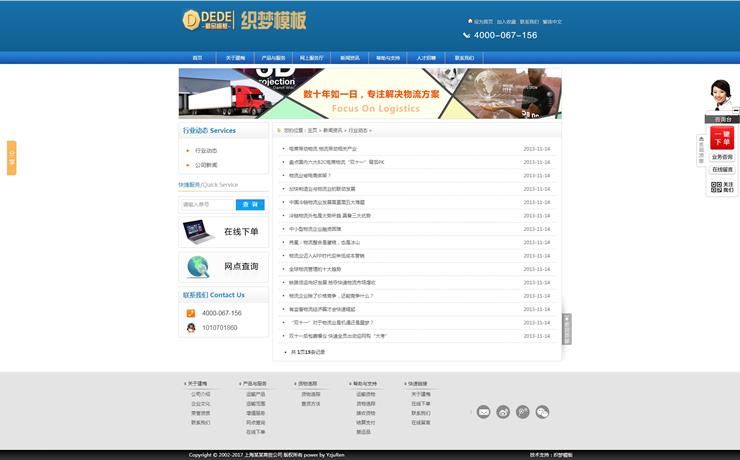This screenshot has height=460, width=740.
Task: Select 公司新闻 in the sidebar list
Action: click(206, 165)
